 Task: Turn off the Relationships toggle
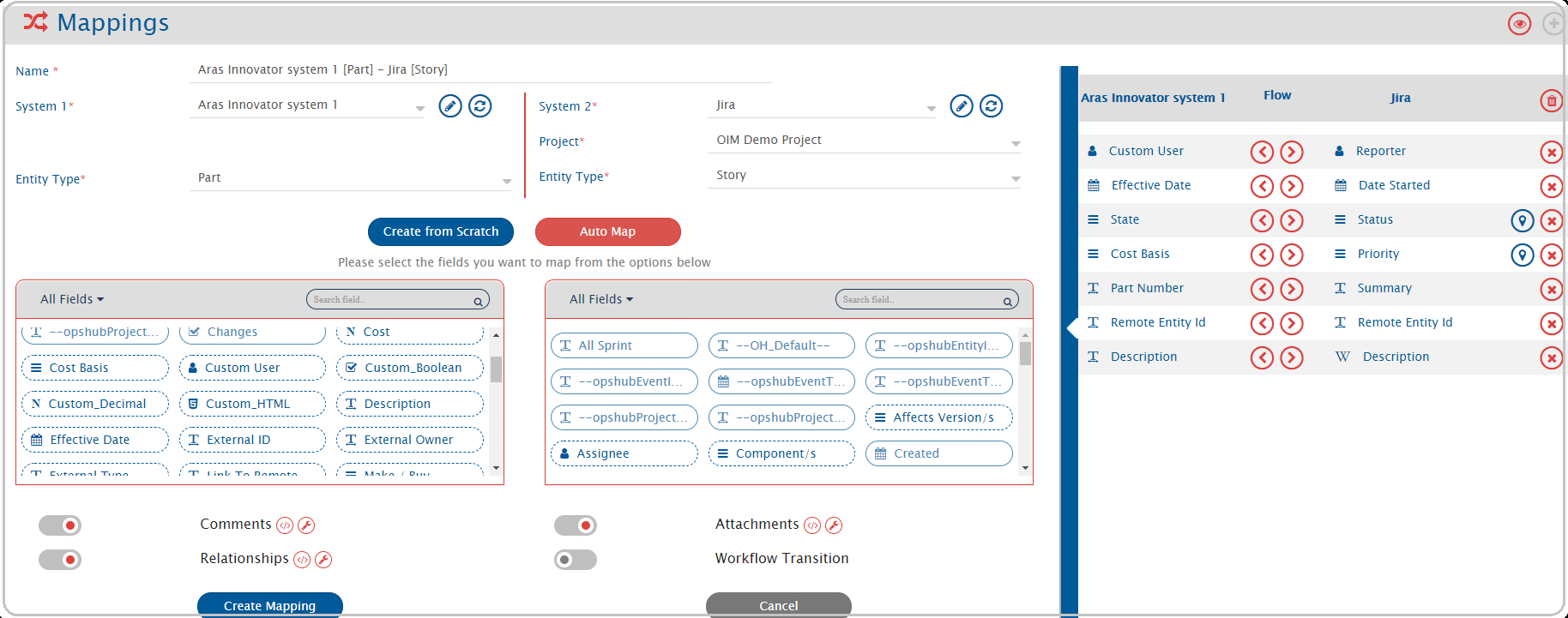(x=60, y=560)
